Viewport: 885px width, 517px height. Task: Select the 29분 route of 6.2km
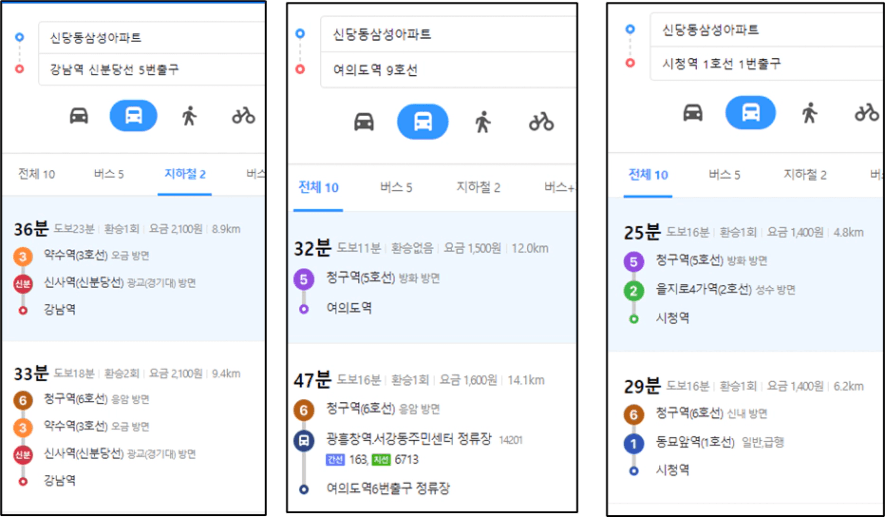pos(746,427)
